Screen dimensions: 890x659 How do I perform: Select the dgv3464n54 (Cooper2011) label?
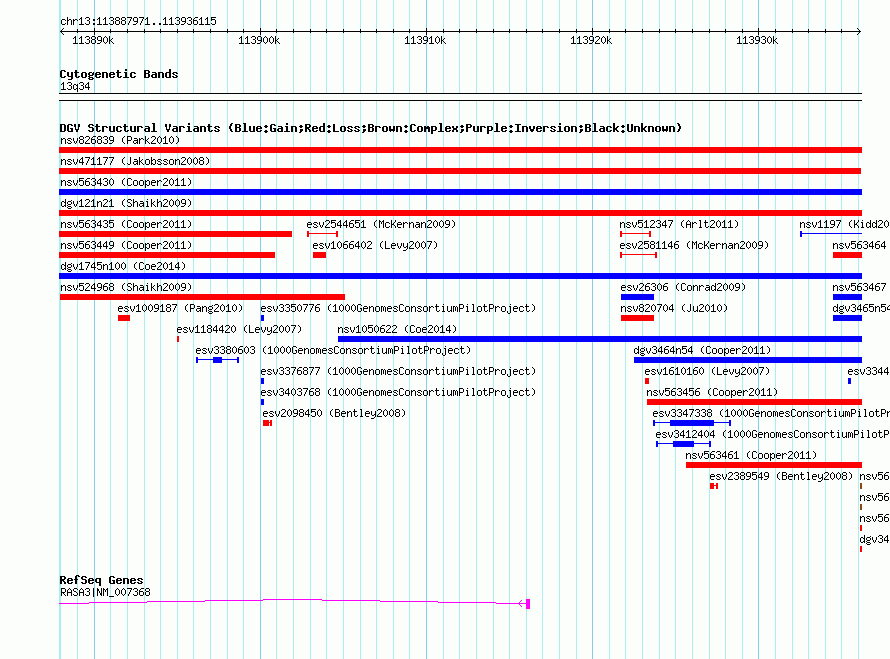[702, 350]
